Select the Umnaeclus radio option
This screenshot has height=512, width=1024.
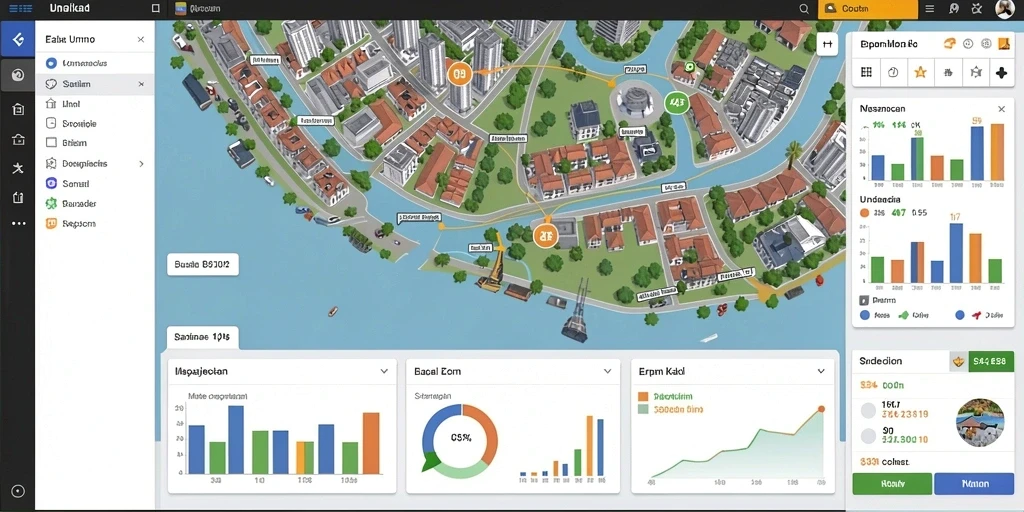click(52, 63)
